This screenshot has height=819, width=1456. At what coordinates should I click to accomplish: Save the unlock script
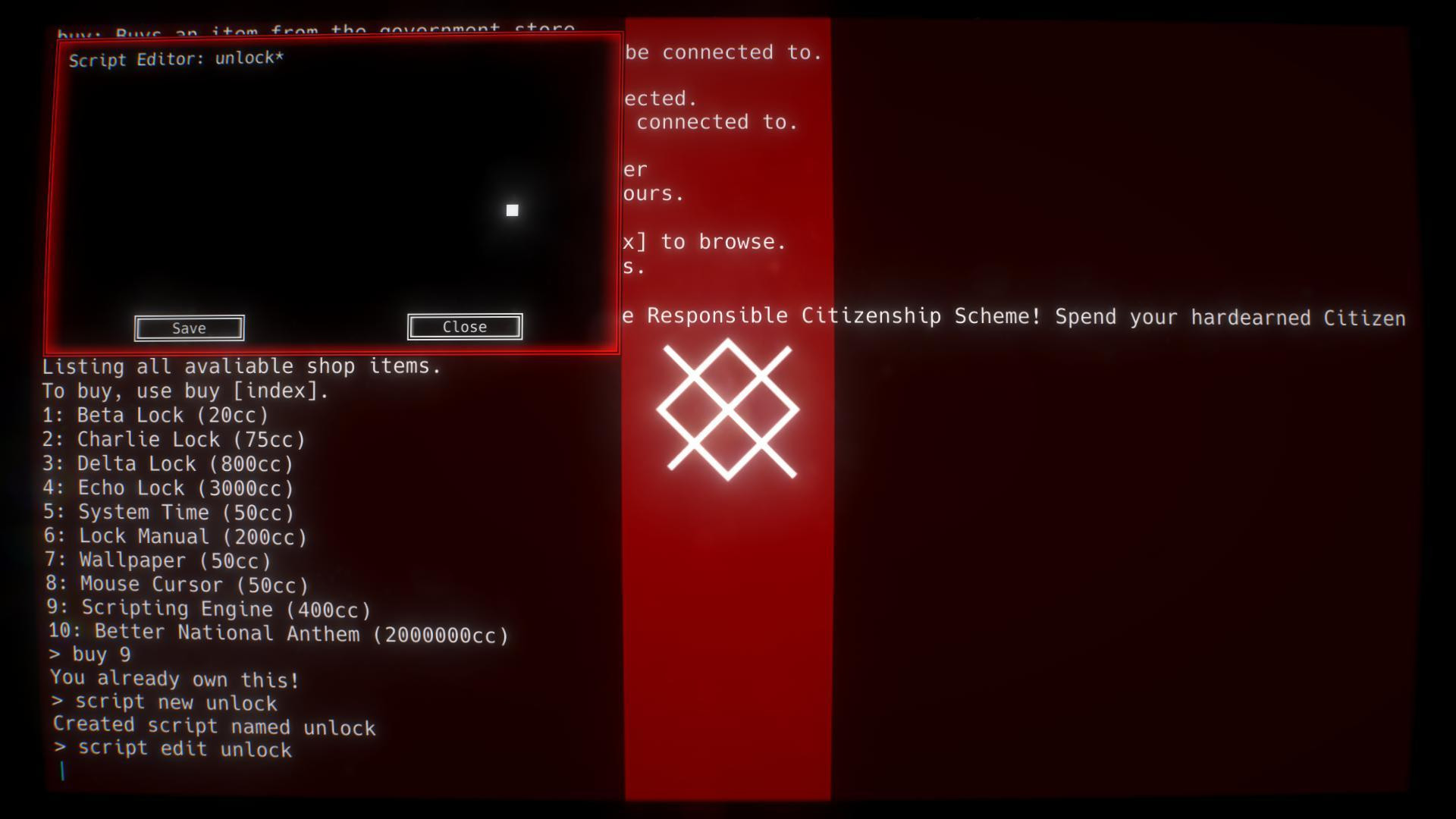189,328
